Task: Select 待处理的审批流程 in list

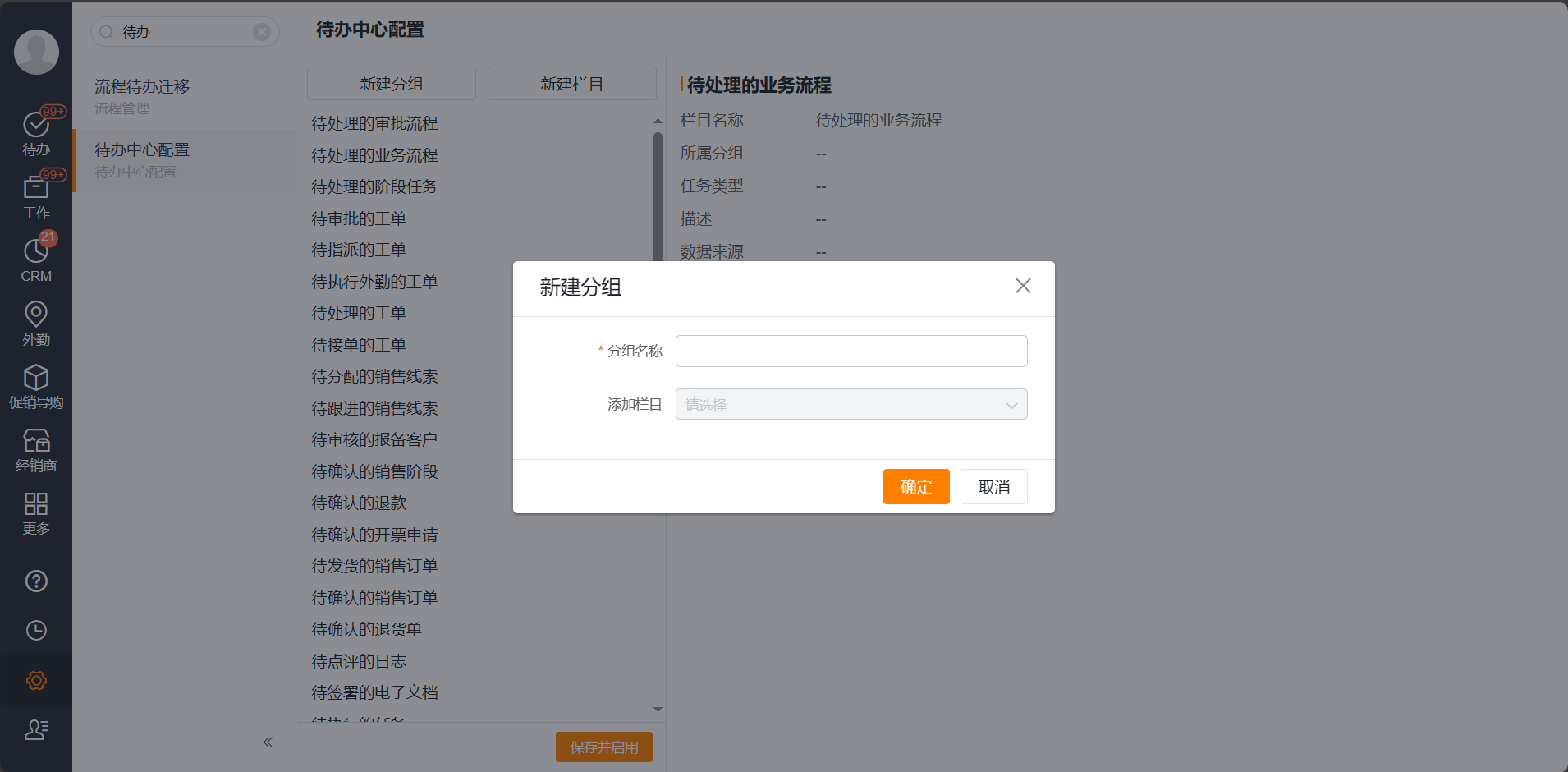Action: click(x=374, y=123)
